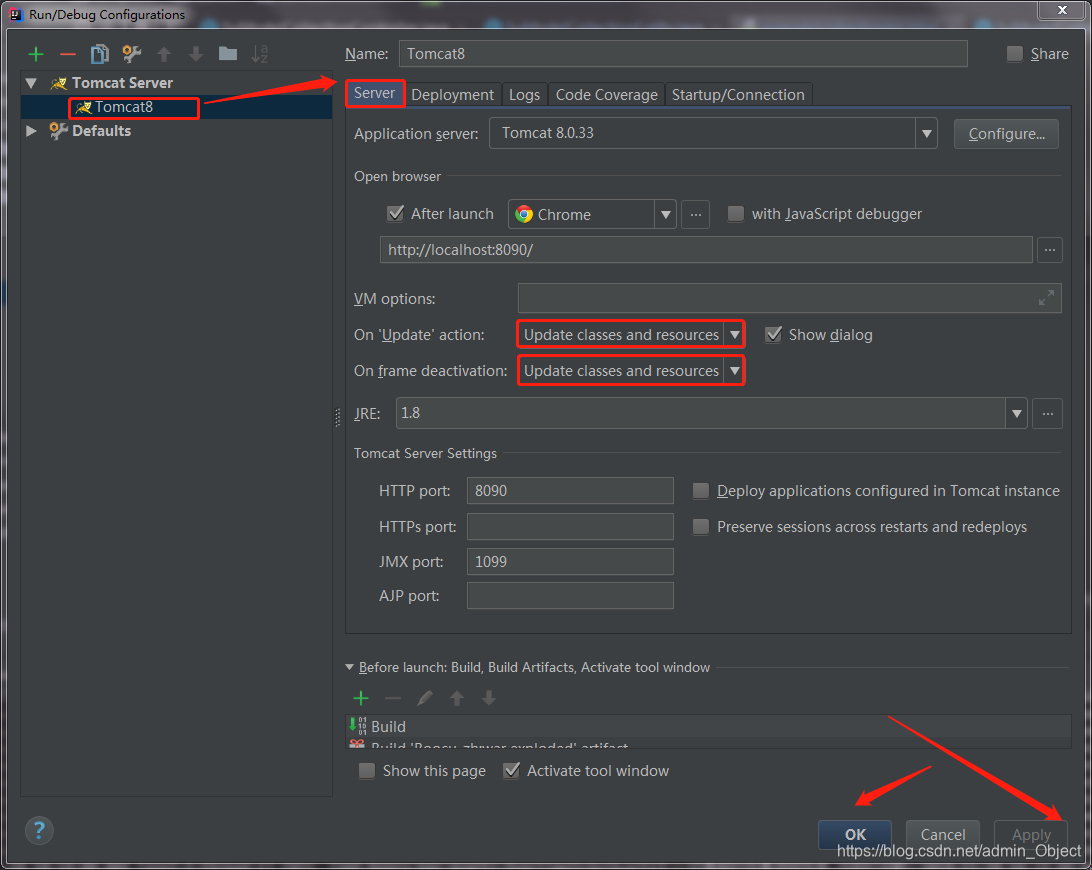Open URL ellipsis button beside localhost address
The width and height of the screenshot is (1092, 870).
pyautogui.click(x=1050, y=250)
